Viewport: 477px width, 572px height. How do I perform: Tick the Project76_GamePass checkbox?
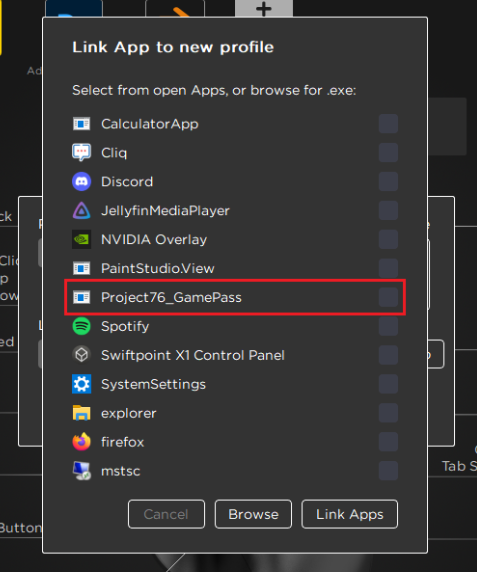point(388,297)
